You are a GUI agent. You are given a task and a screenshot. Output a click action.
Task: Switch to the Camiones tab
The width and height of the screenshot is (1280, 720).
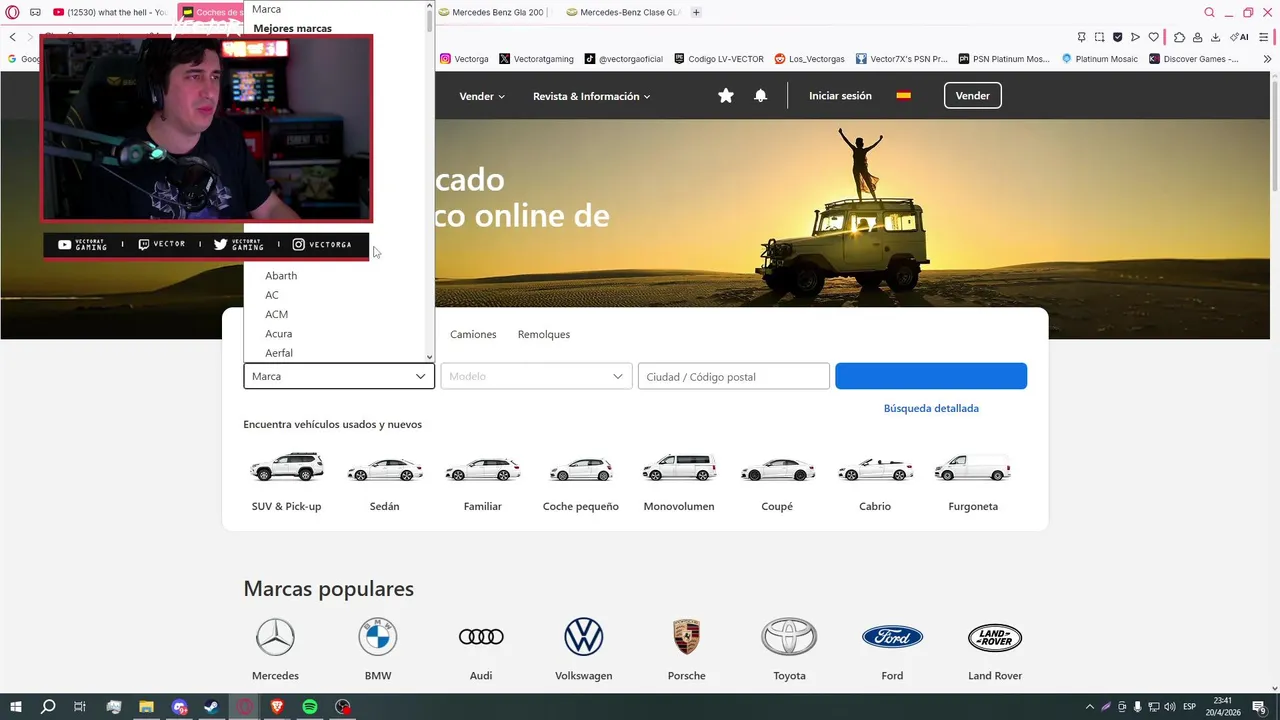(x=473, y=334)
